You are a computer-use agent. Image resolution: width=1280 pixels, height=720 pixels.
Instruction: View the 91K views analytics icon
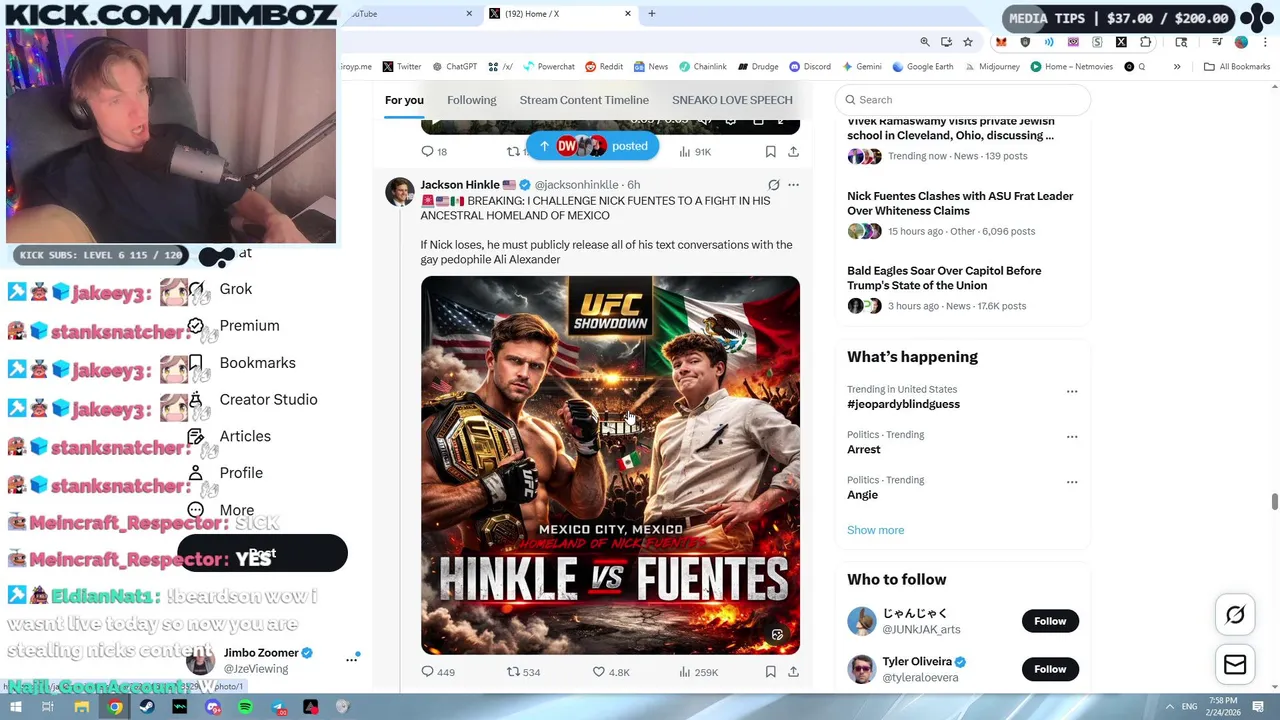point(695,152)
